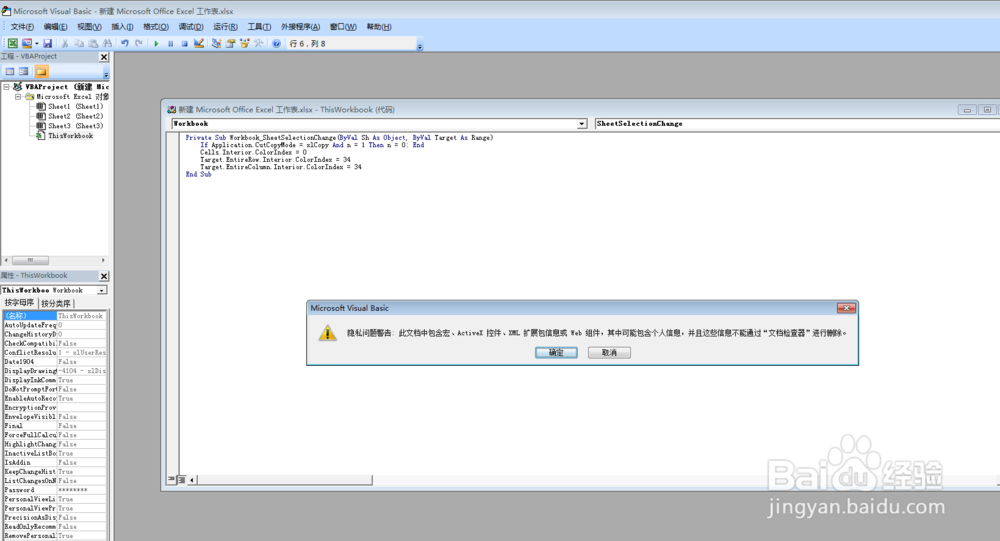Close the ThisWorkbook properties panel
The height and width of the screenshot is (541, 1000).
(104, 276)
